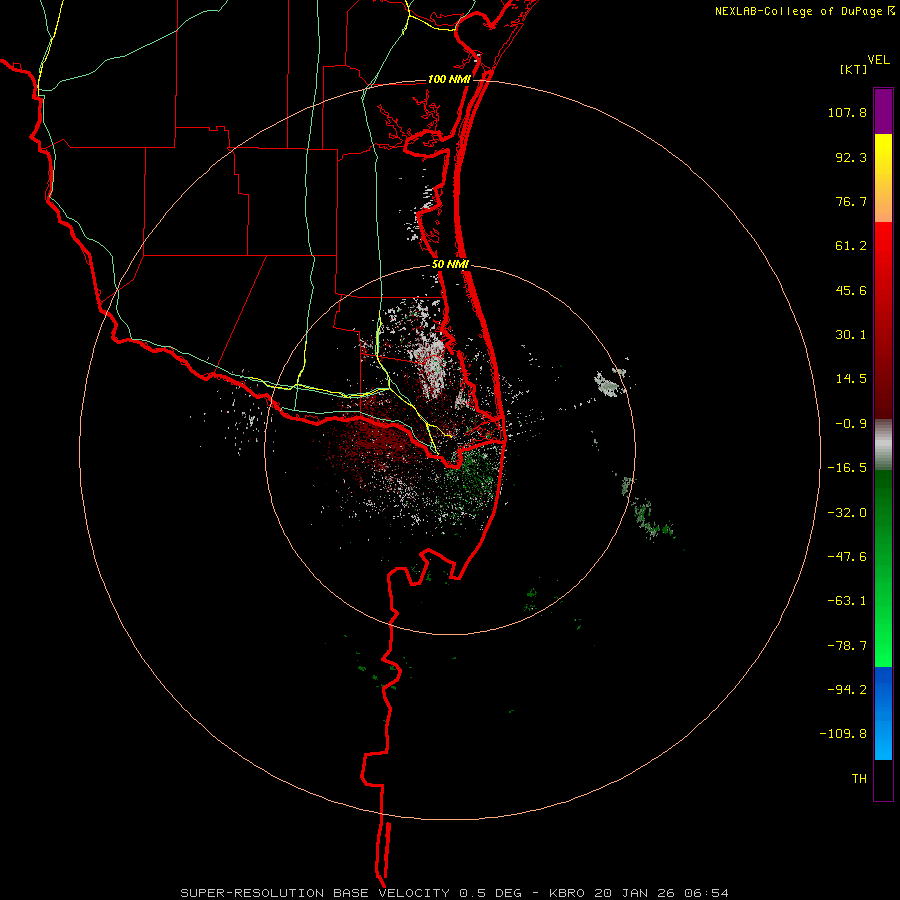
Task: Click the 45.6 velocity scale value
Action: (851, 290)
